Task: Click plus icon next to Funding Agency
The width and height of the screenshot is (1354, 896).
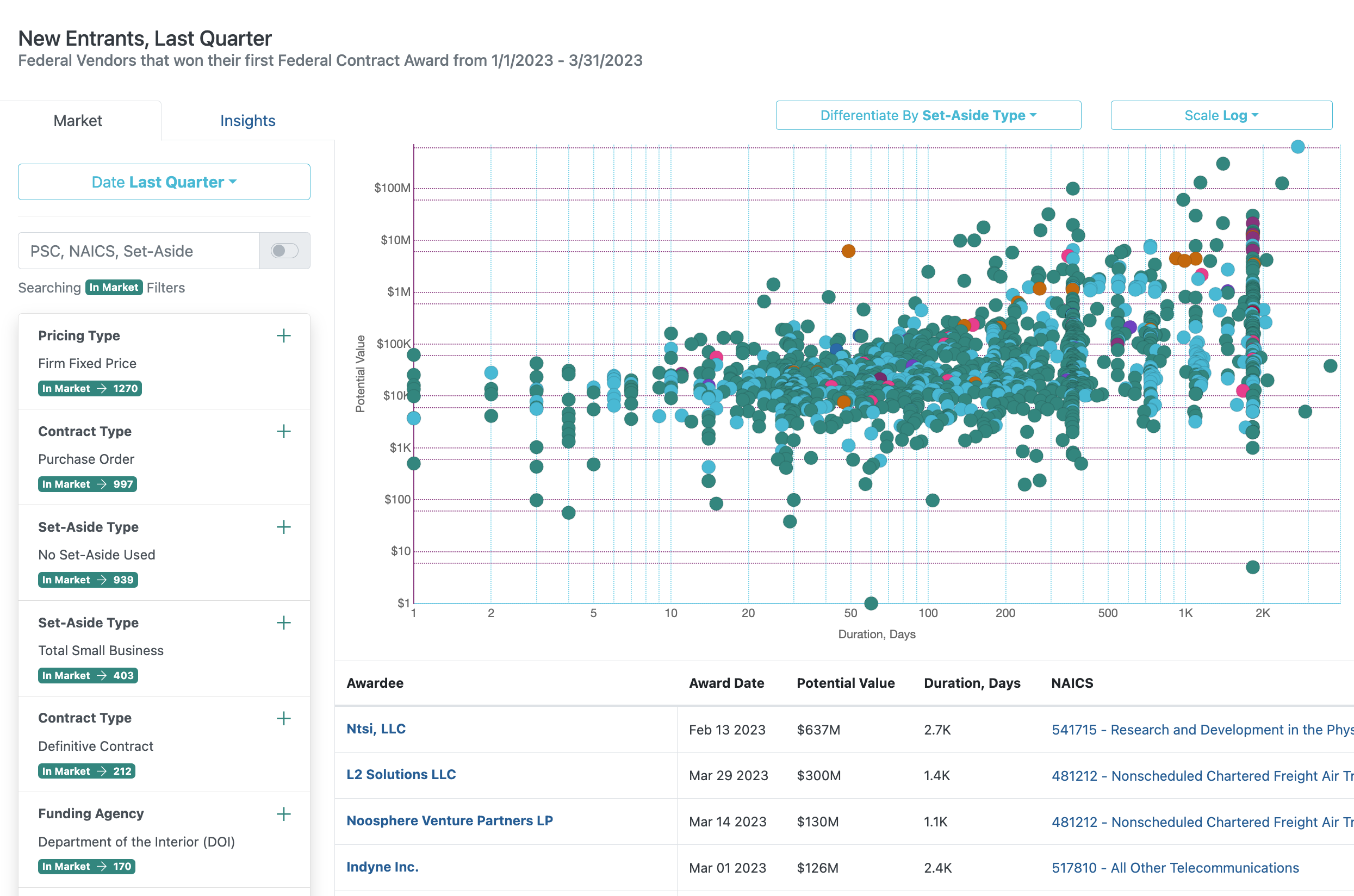Action: pyautogui.click(x=283, y=814)
